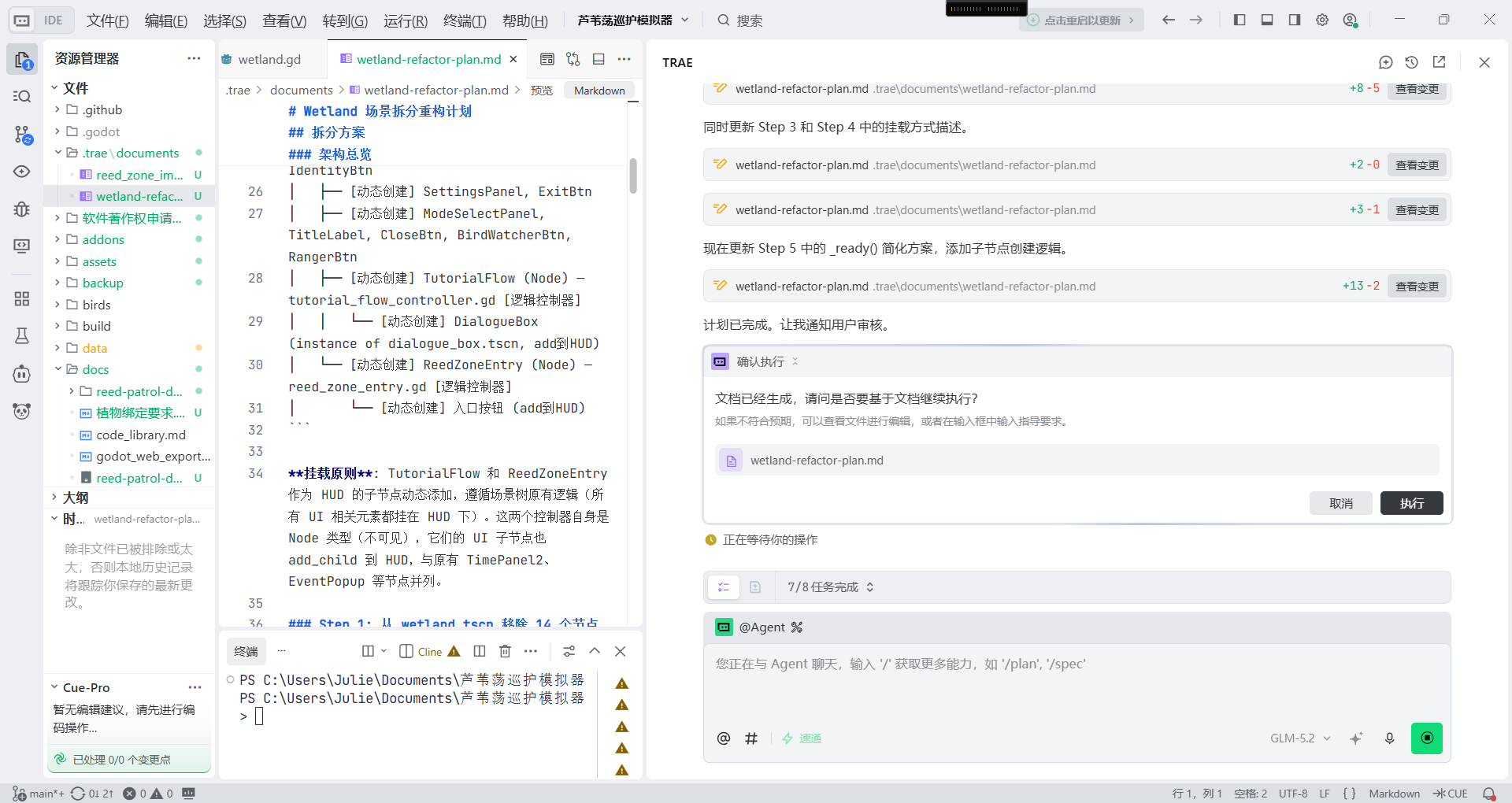Open the extensions grid icon
Image resolution: width=1512 pixels, height=803 pixels.
pyautogui.click(x=22, y=298)
